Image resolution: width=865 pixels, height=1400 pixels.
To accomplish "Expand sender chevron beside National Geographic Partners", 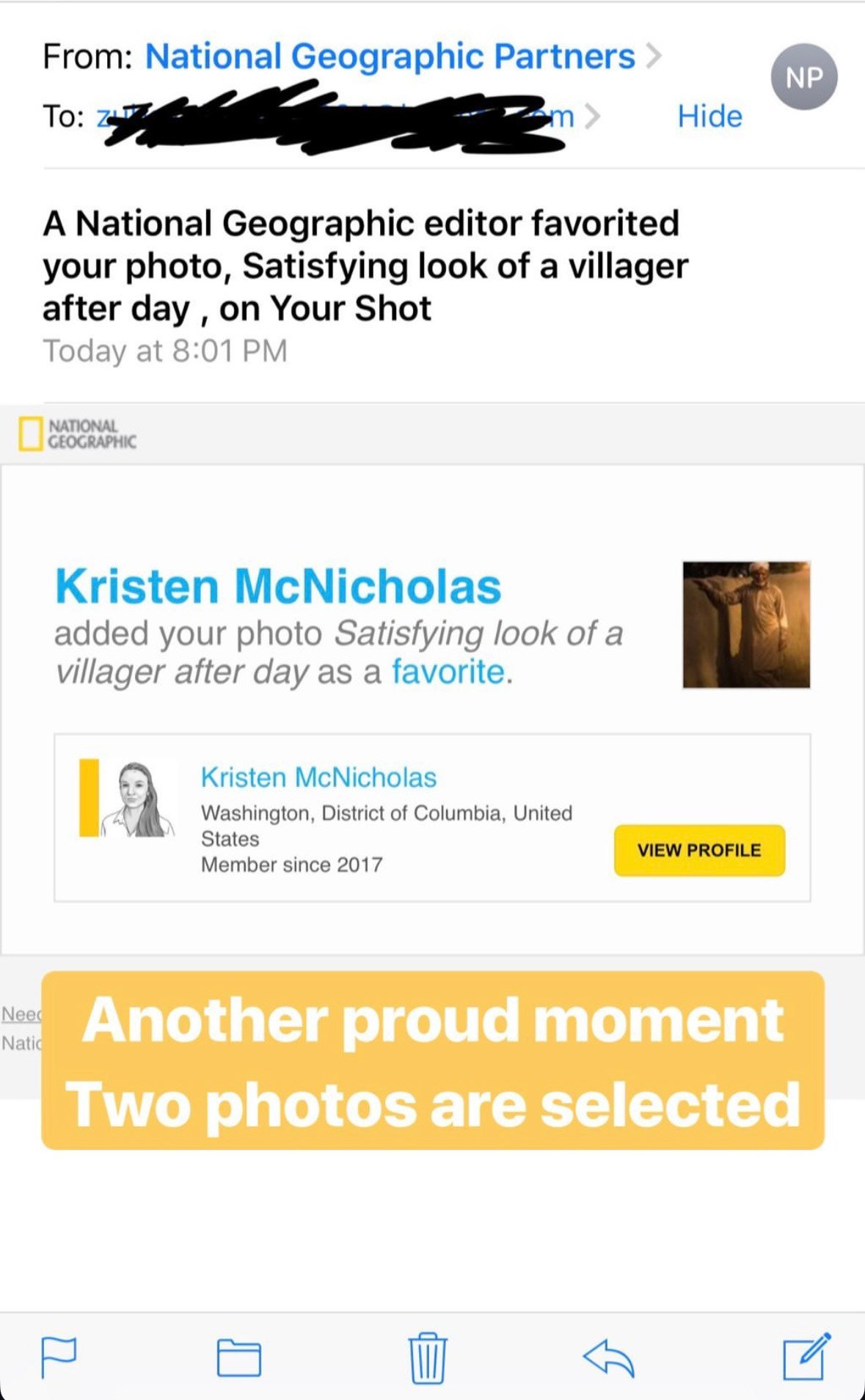I will [x=653, y=56].
